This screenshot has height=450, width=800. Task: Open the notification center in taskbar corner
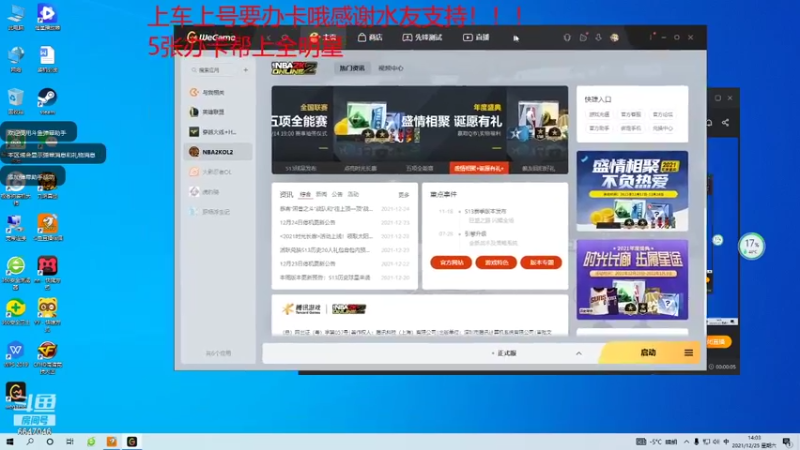coord(788,442)
